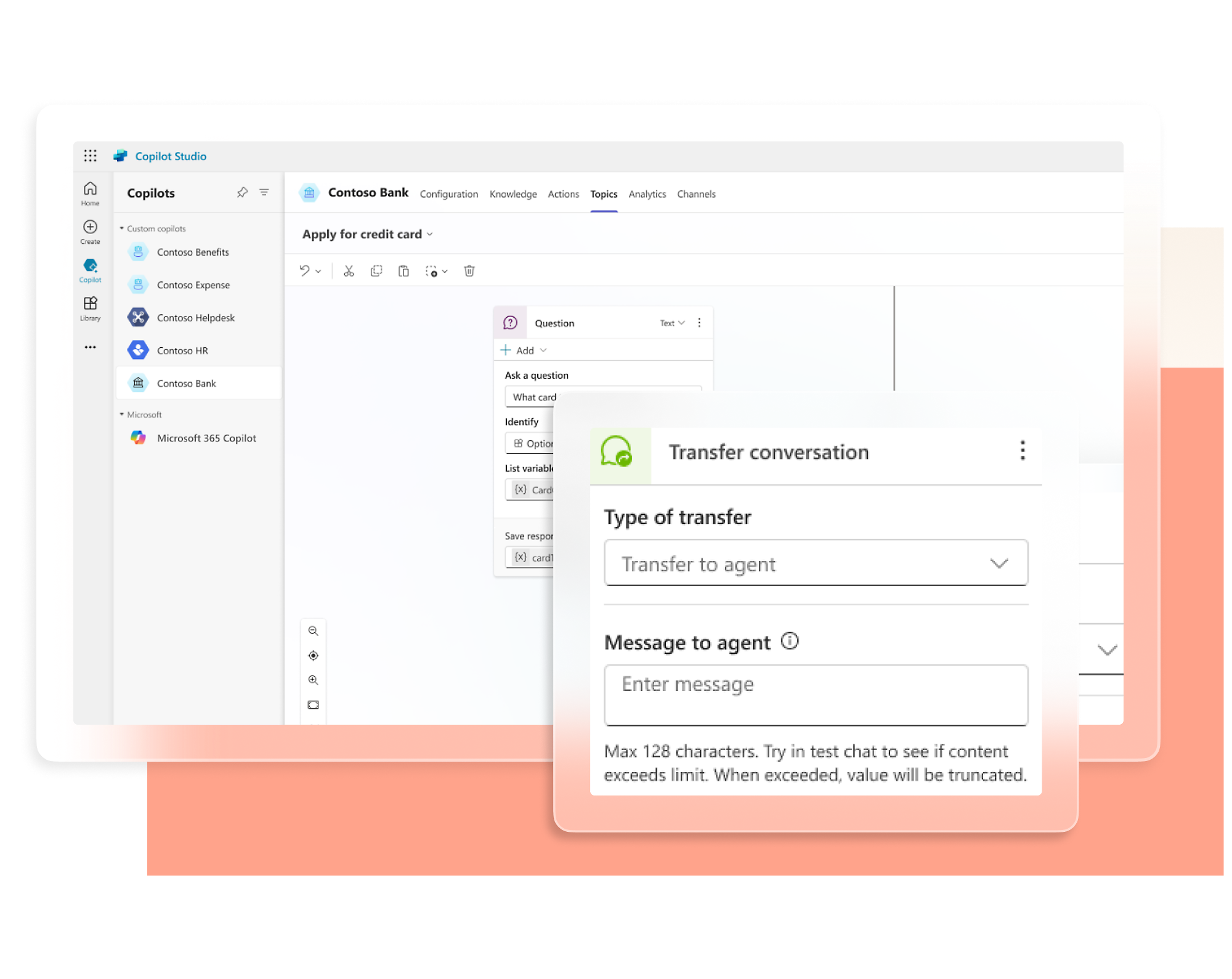Switch to the Analytics tab
This screenshot has width=1232, height=979.
pos(647,194)
